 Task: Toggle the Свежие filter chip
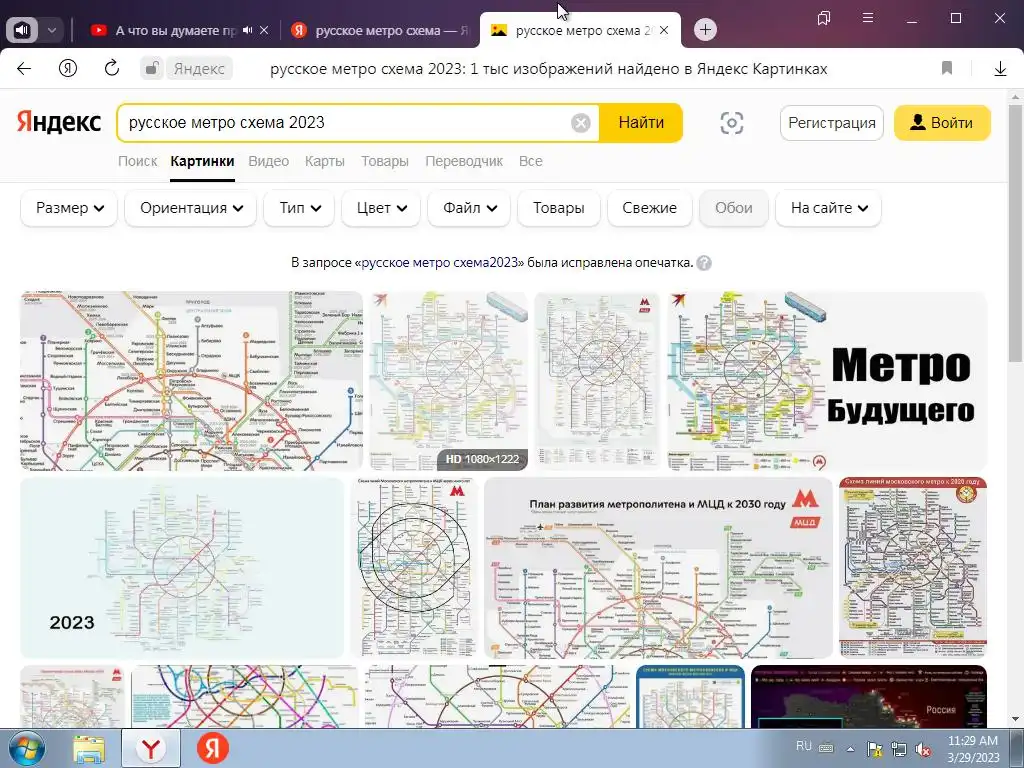tap(649, 208)
